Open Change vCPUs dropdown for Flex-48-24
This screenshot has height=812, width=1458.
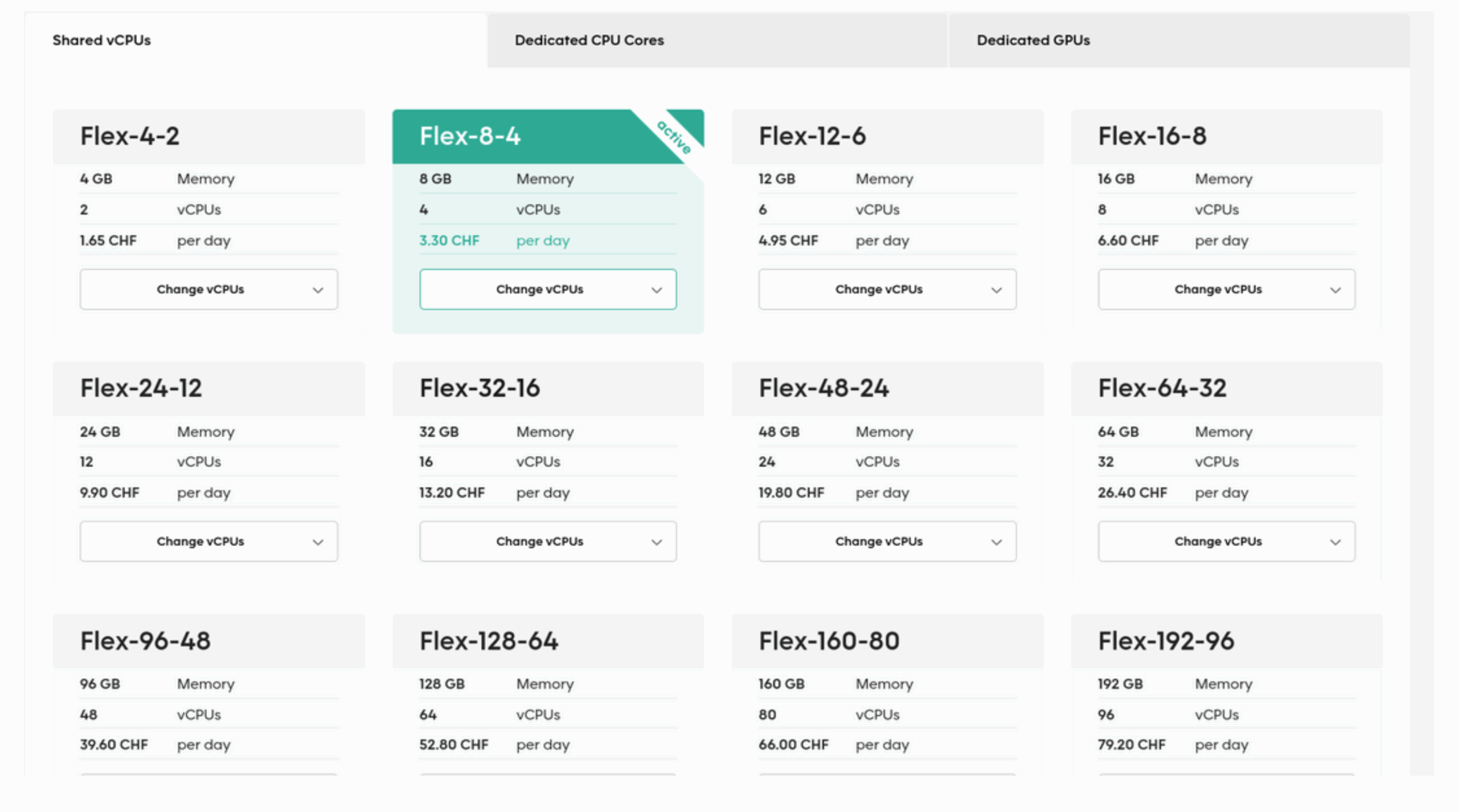coord(887,542)
